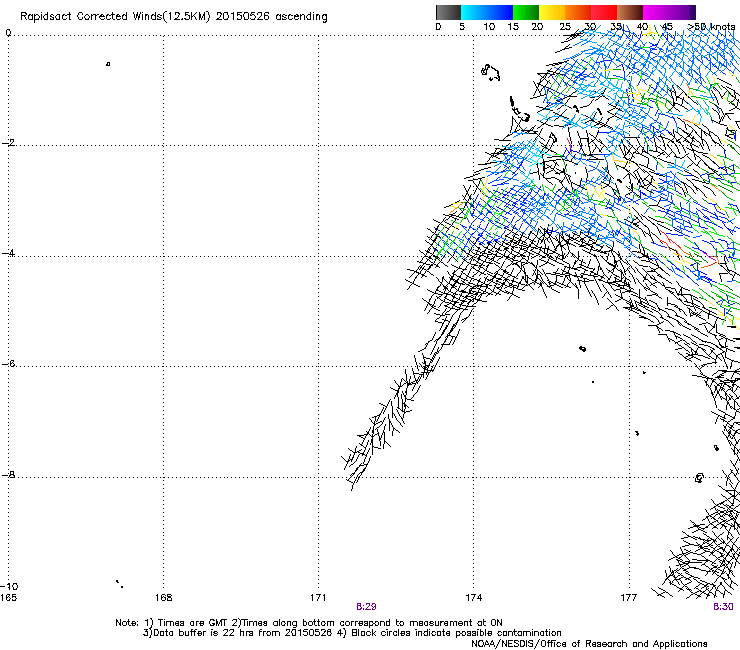Click the note 'Black circles indicate possible contamination'
Viewport: 740px width, 650px height.
pyautogui.click(x=456, y=633)
